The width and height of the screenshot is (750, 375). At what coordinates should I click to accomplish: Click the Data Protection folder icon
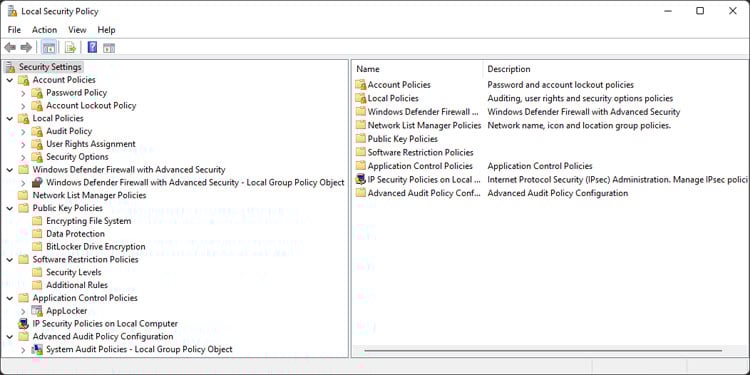pos(37,234)
